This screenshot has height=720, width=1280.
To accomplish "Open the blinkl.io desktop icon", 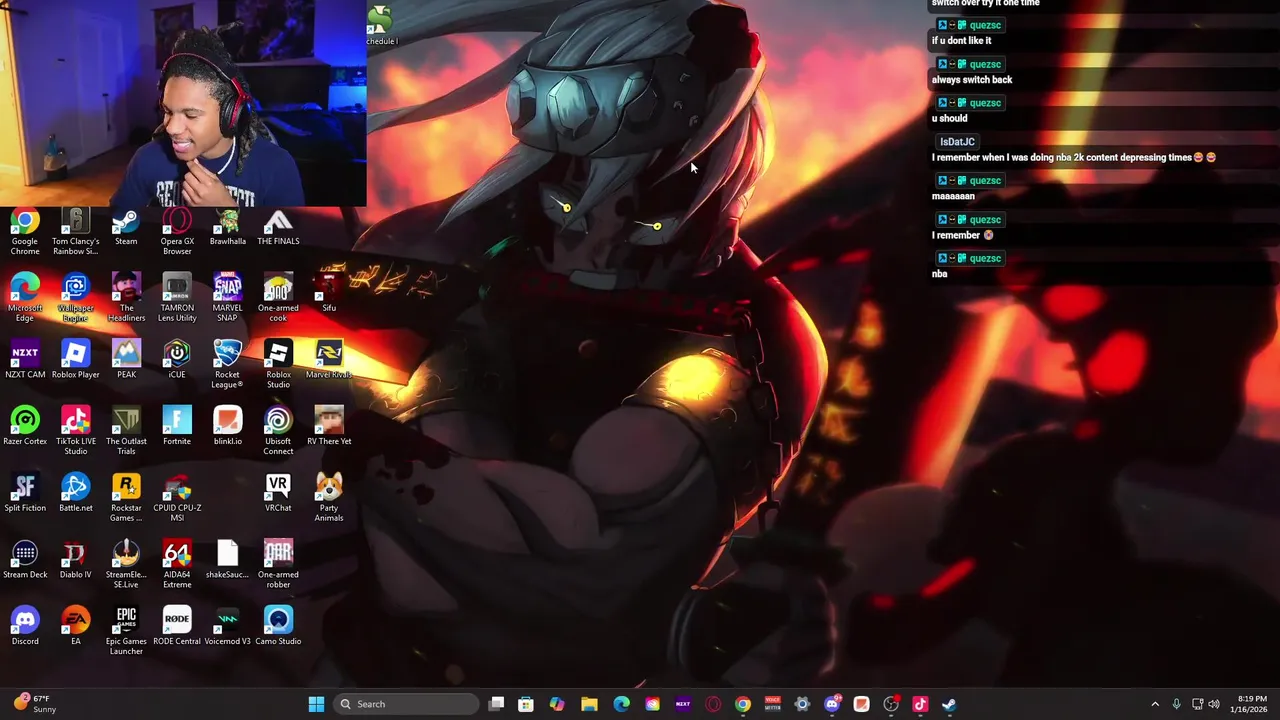I will pos(228,427).
